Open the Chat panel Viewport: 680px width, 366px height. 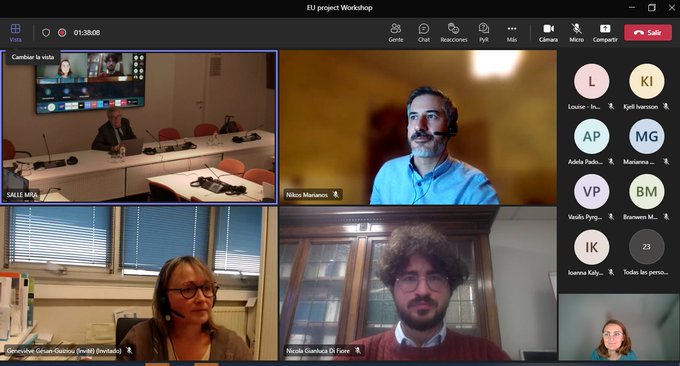tap(424, 33)
